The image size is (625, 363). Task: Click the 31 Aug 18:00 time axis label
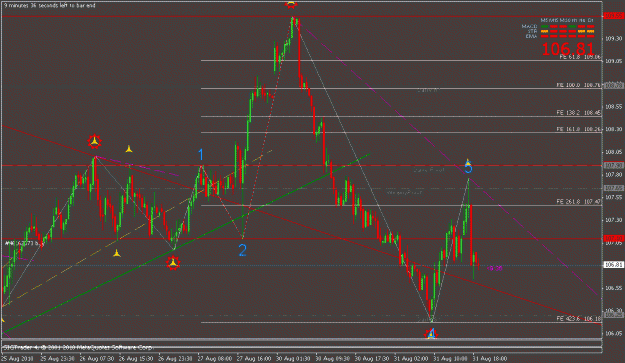490,359
